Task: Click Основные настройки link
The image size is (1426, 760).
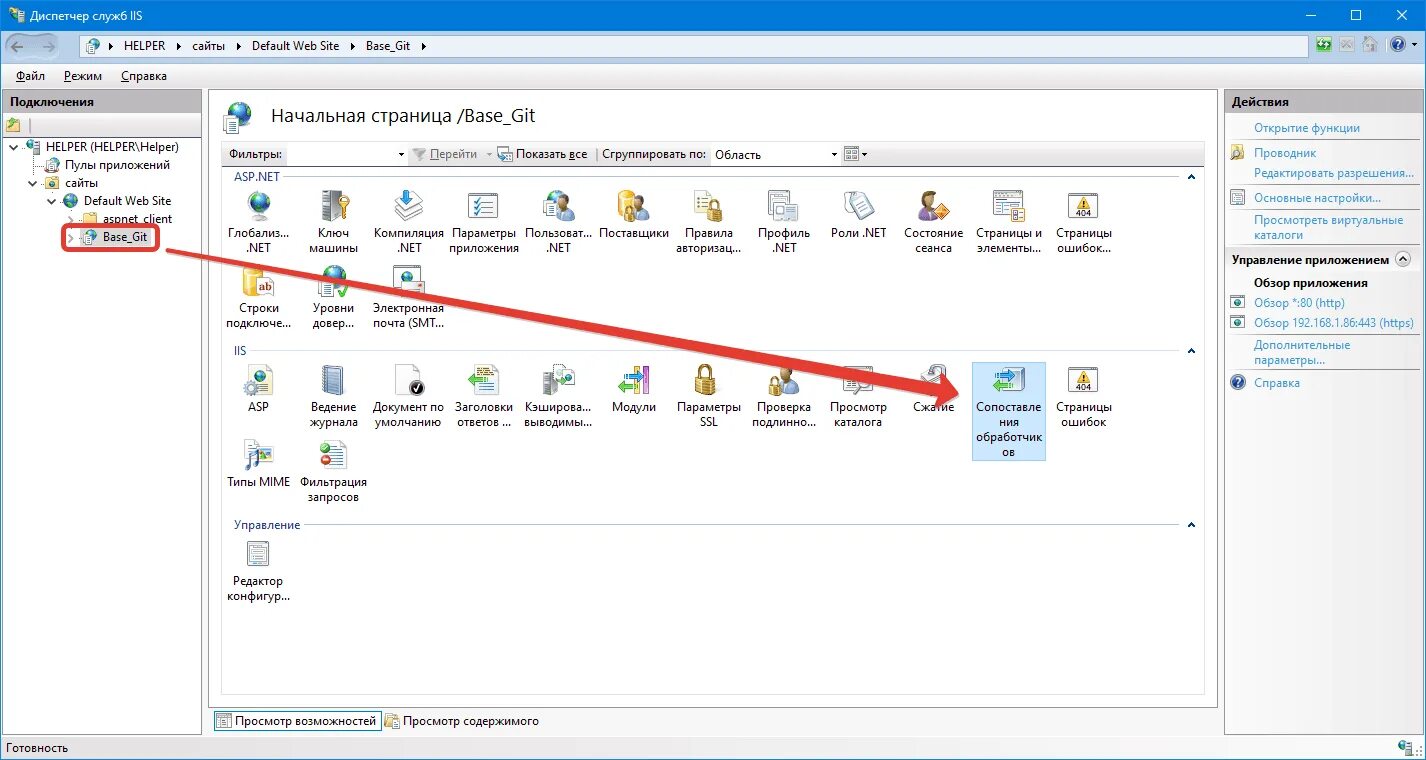Action: [1317, 198]
